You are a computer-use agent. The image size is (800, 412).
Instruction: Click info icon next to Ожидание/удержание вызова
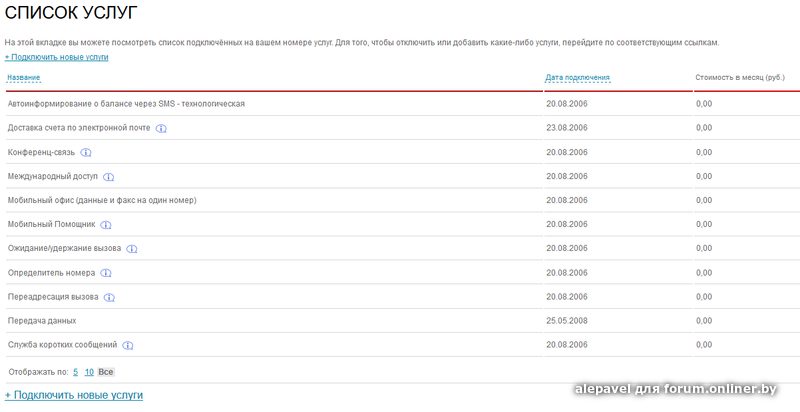point(132,249)
